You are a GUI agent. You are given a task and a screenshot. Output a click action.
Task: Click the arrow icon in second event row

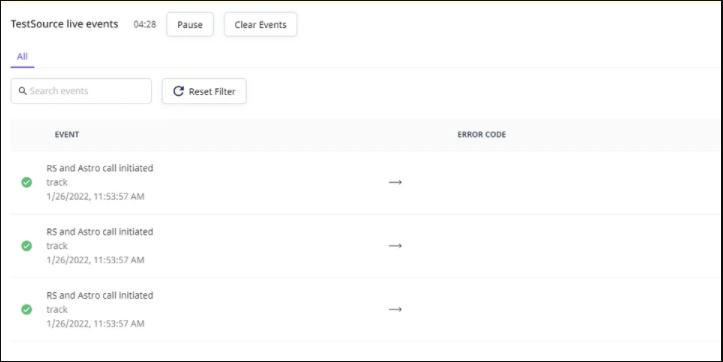pyautogui.click(x=395, y=245)
